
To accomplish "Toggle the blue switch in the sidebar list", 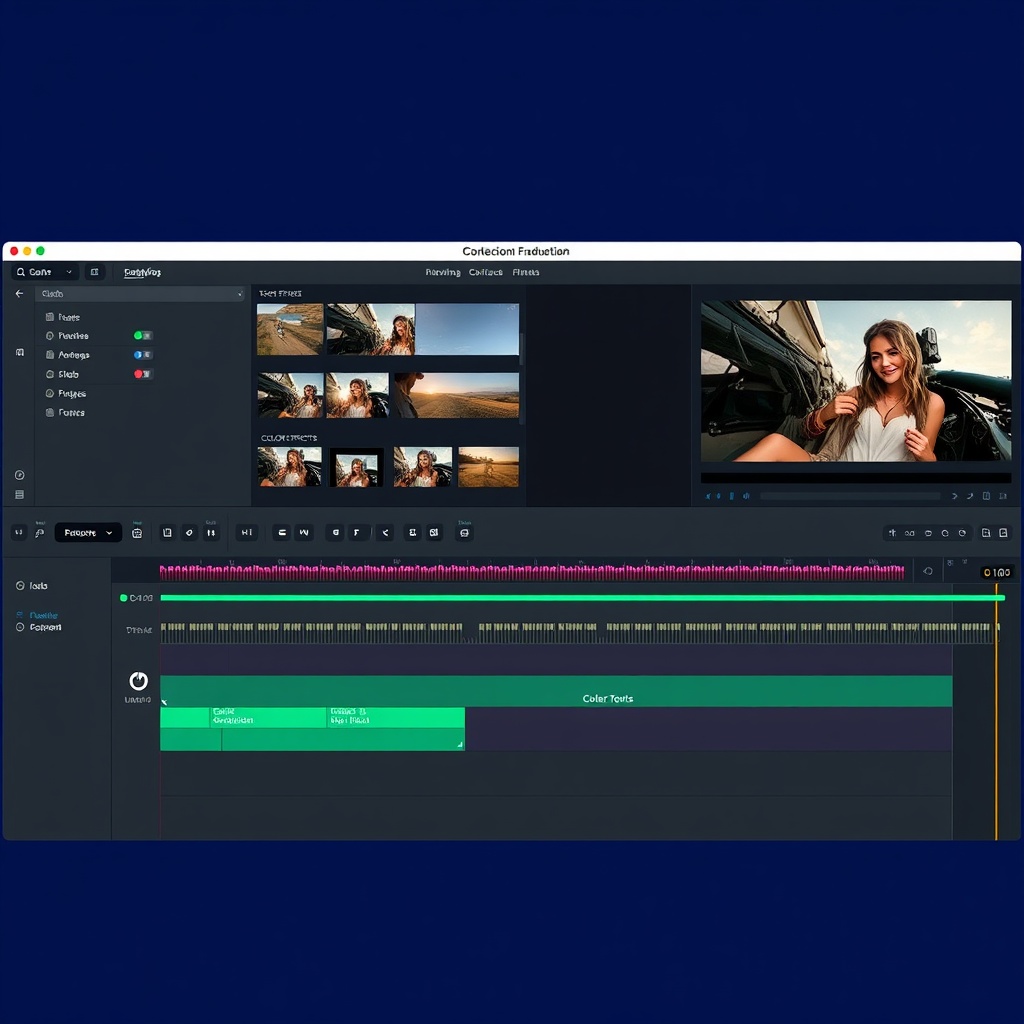I will [x=143, y=355].
